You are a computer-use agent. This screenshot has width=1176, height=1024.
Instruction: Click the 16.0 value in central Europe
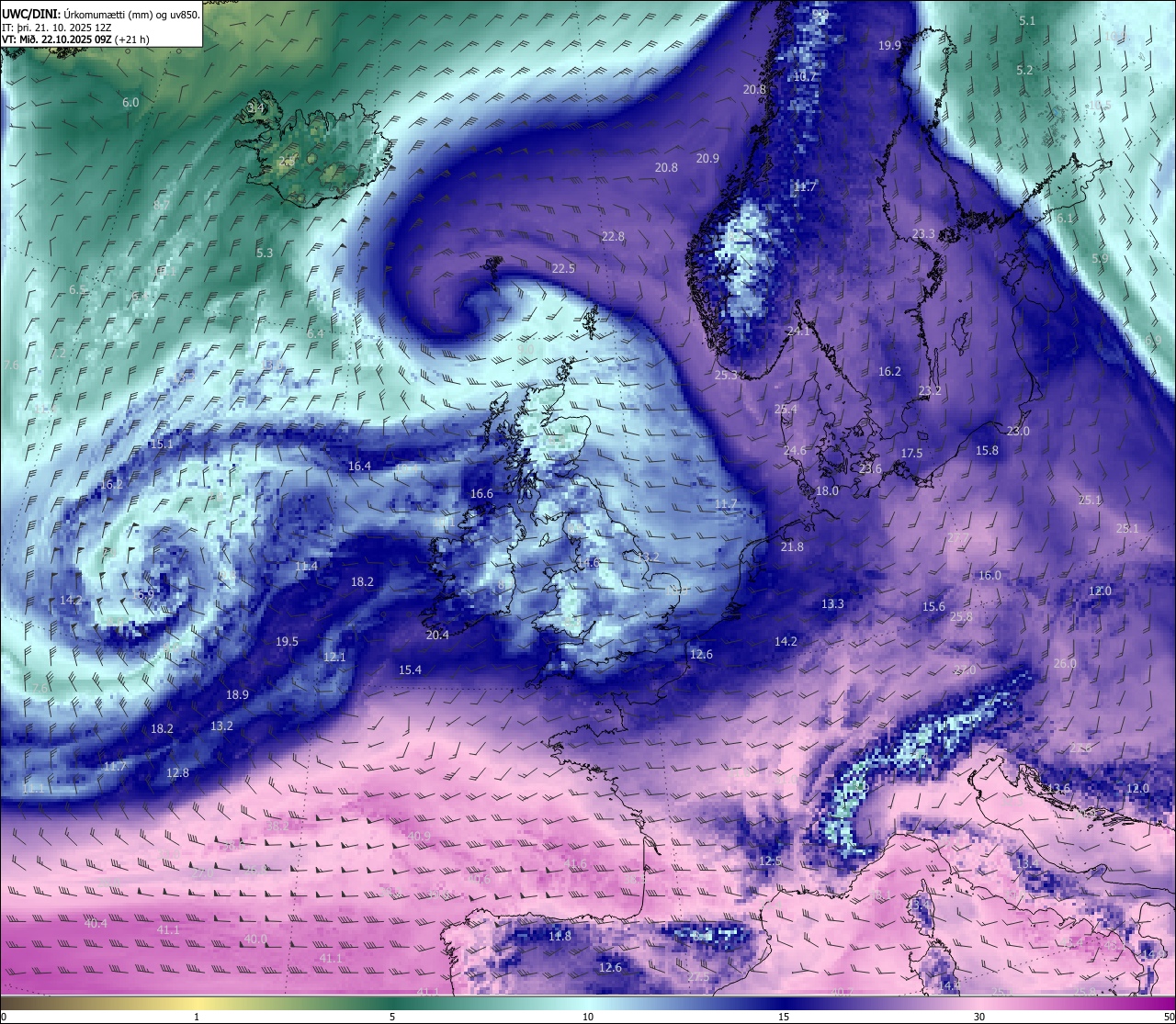[989, 576]
